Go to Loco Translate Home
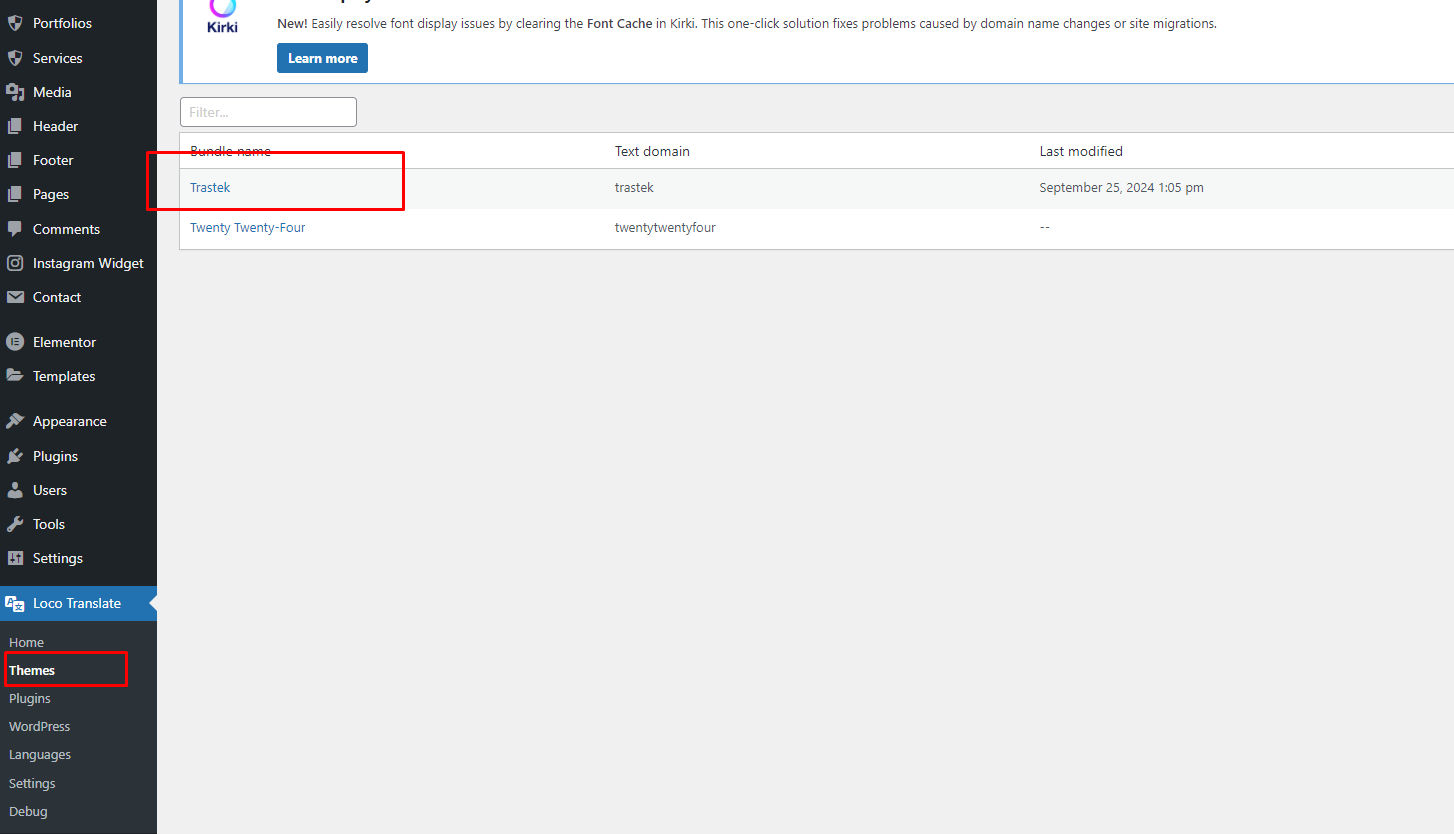Image resolution: width=1454 pixels, height=834 pixels. tap(26, 642)
